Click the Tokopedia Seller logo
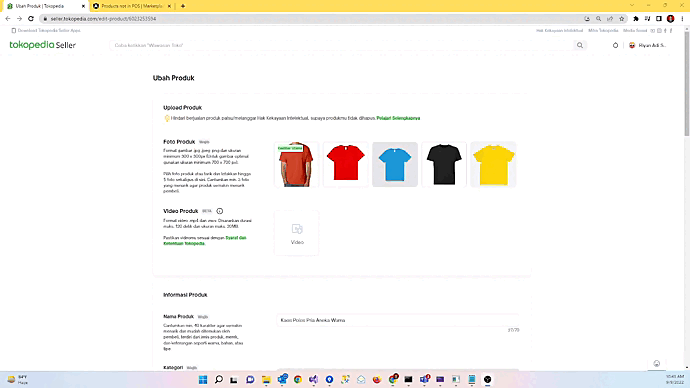Screen dimensions: 690x388 43,45
